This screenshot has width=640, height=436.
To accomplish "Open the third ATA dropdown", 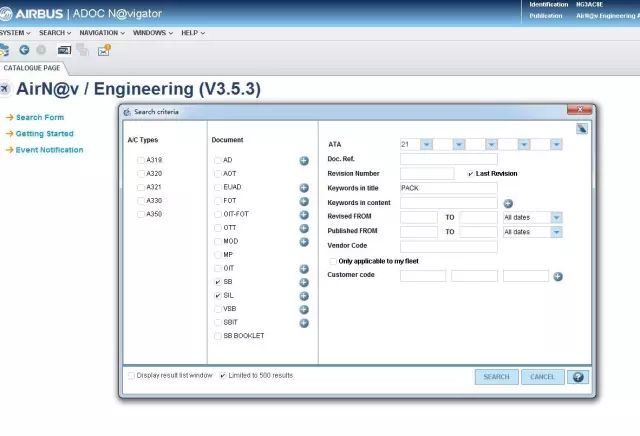I will [491, 144].
